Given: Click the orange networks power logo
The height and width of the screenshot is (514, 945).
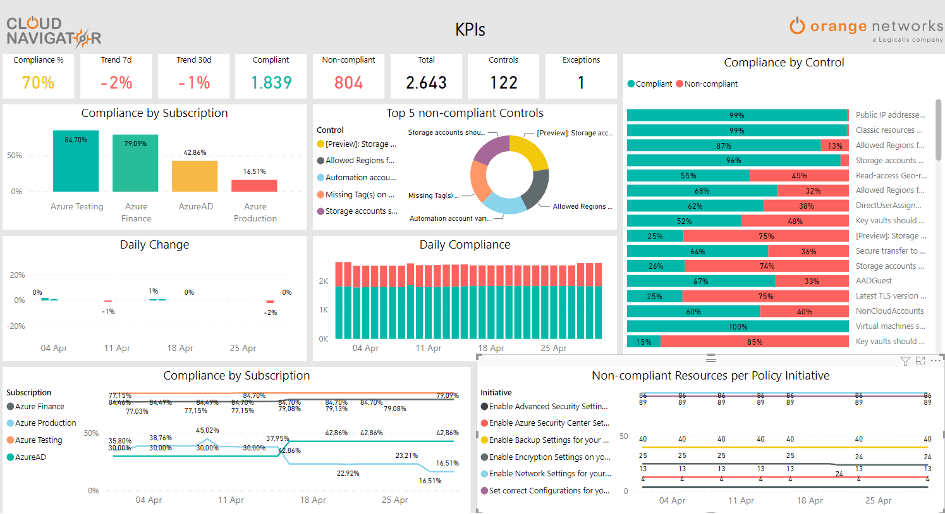Looking at the screenshot, I should pos(797,26).
